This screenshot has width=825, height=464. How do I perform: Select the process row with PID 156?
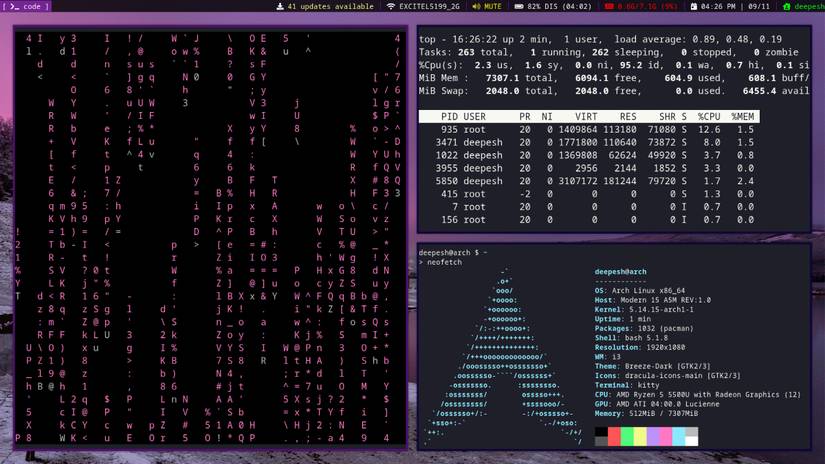click(x=589, y=220)
